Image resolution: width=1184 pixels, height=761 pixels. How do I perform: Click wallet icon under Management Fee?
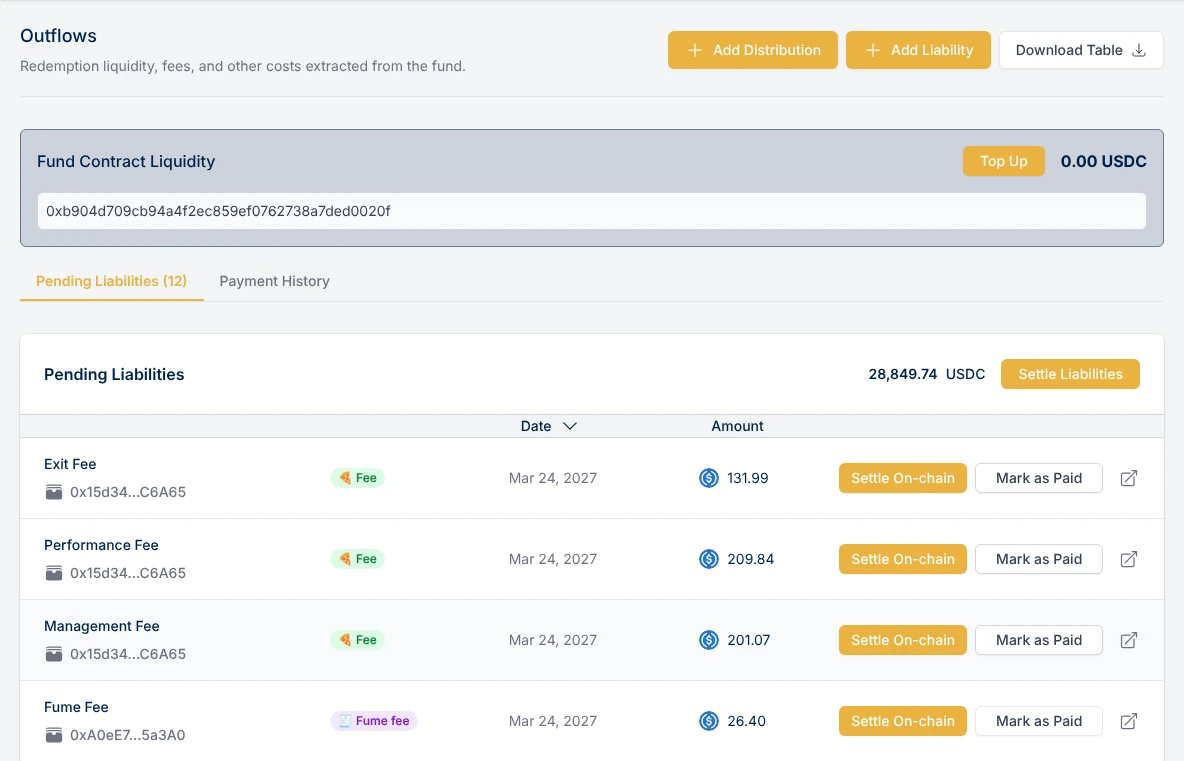pyautogui.click(x=54, y=654)
